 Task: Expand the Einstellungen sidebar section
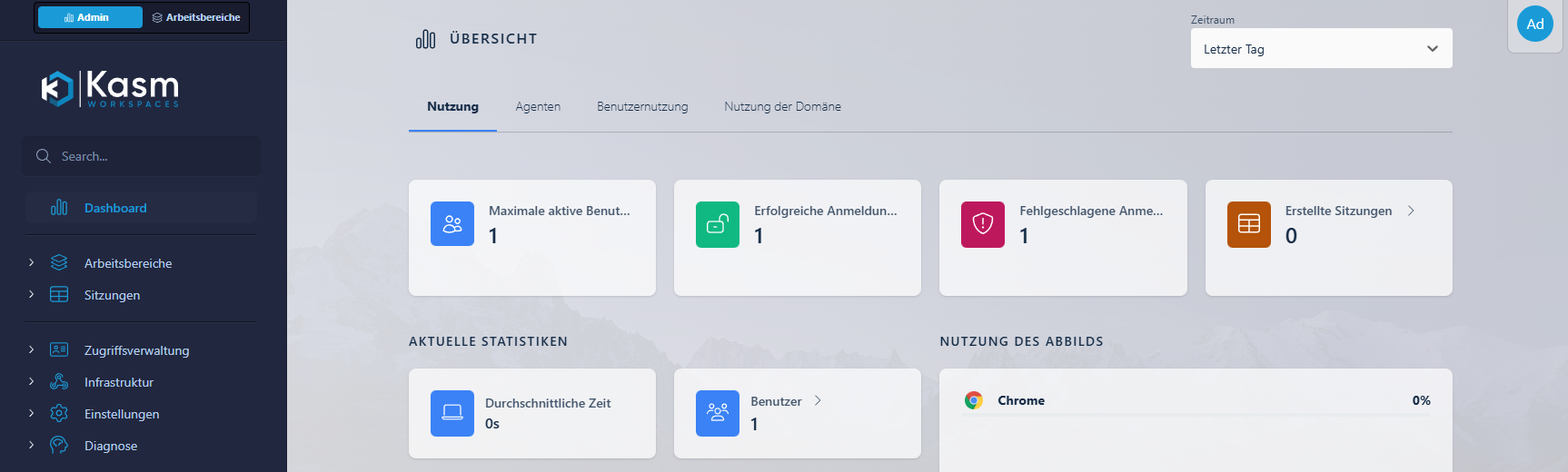pos(121,414)
